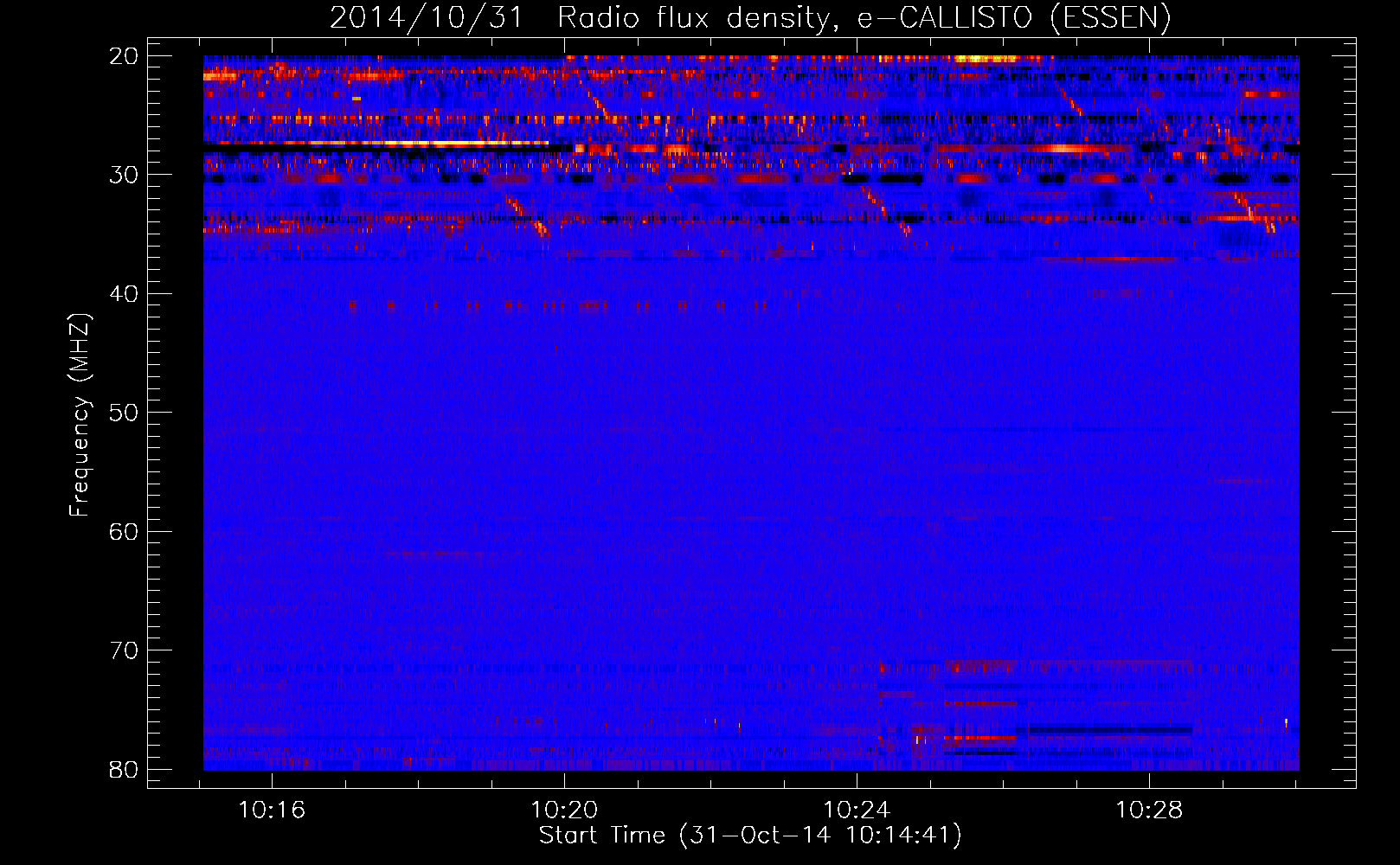Click the '80' frequency tick label
Viewport: 1400px width, 865px height.
124,769
